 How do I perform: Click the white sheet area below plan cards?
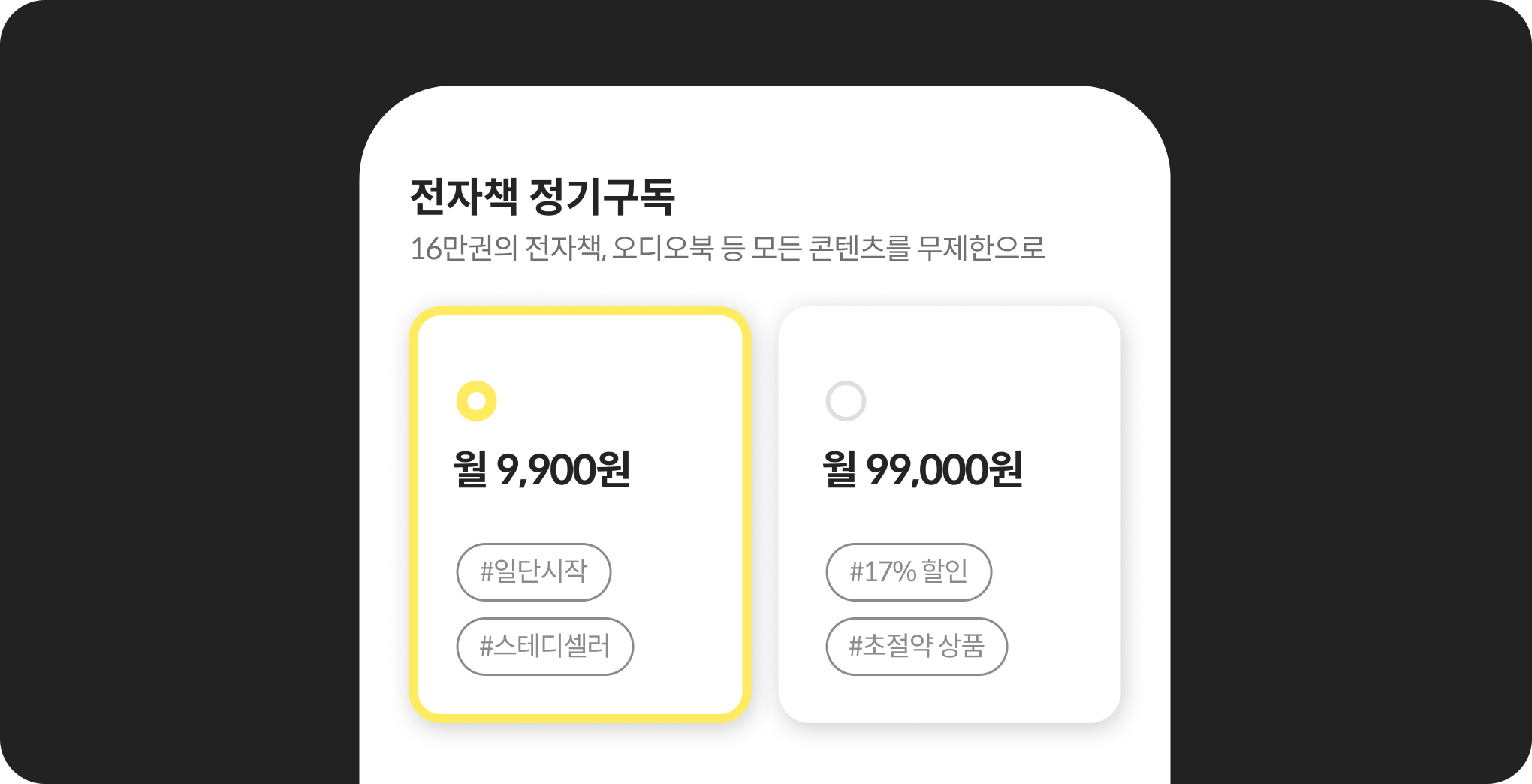tap(764, 755)
